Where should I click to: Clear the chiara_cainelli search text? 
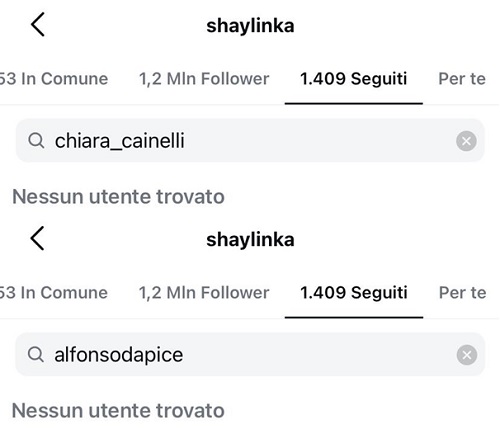point(466,141)
